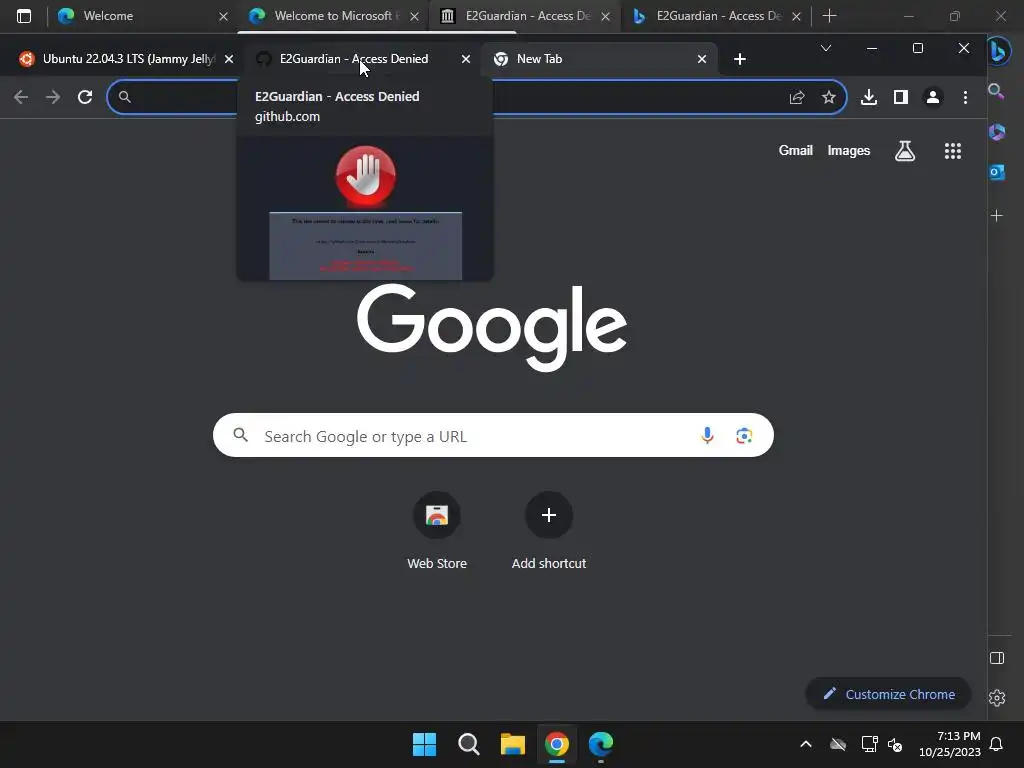Image resolution: width=1024 pixels, height=768 pixels.
Task: Expand Chrome tab search chevron
Action: tap(825, 48)
